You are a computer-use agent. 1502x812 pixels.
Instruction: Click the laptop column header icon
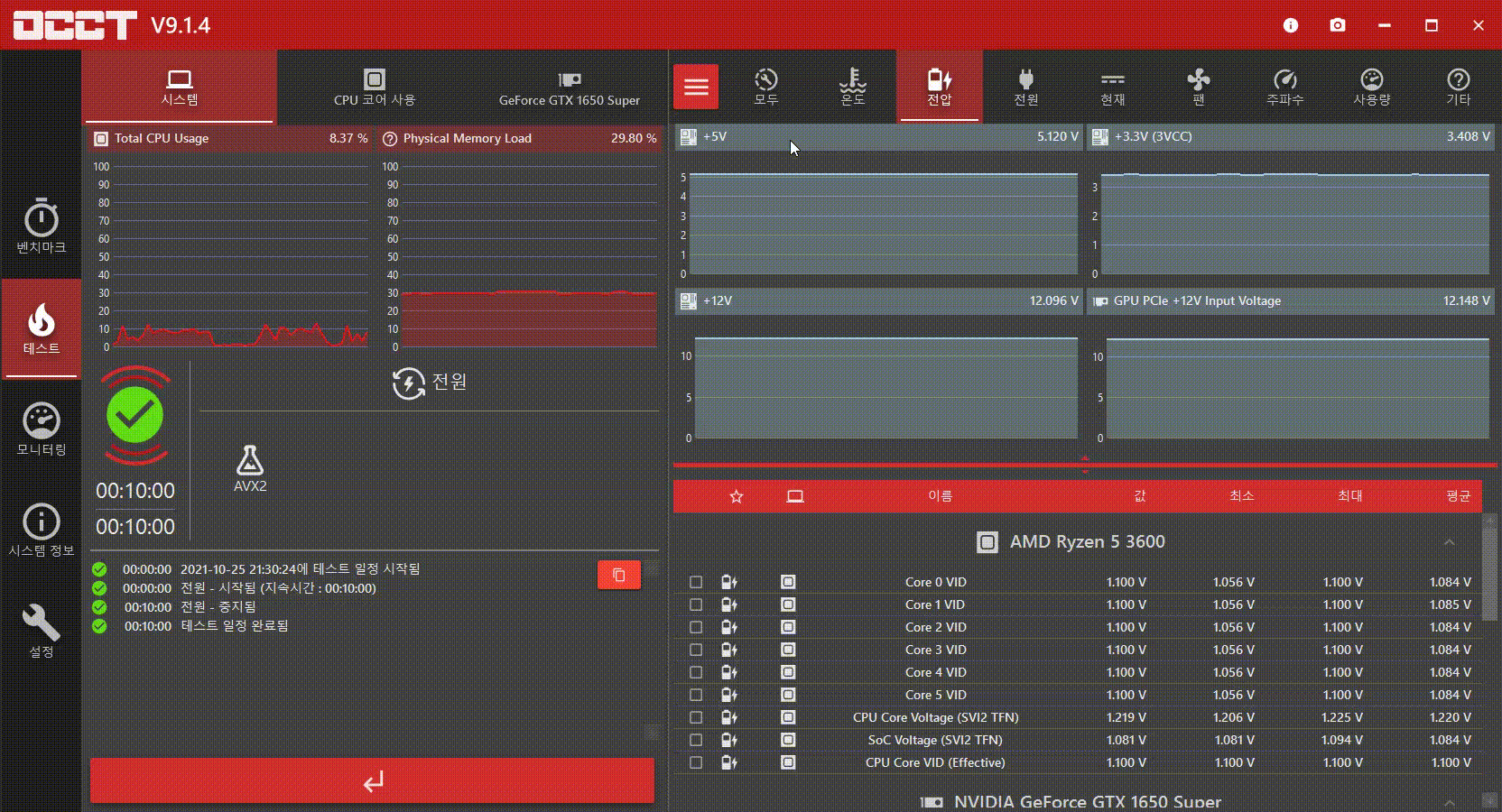pyautogui.click(x=794, y=496)
